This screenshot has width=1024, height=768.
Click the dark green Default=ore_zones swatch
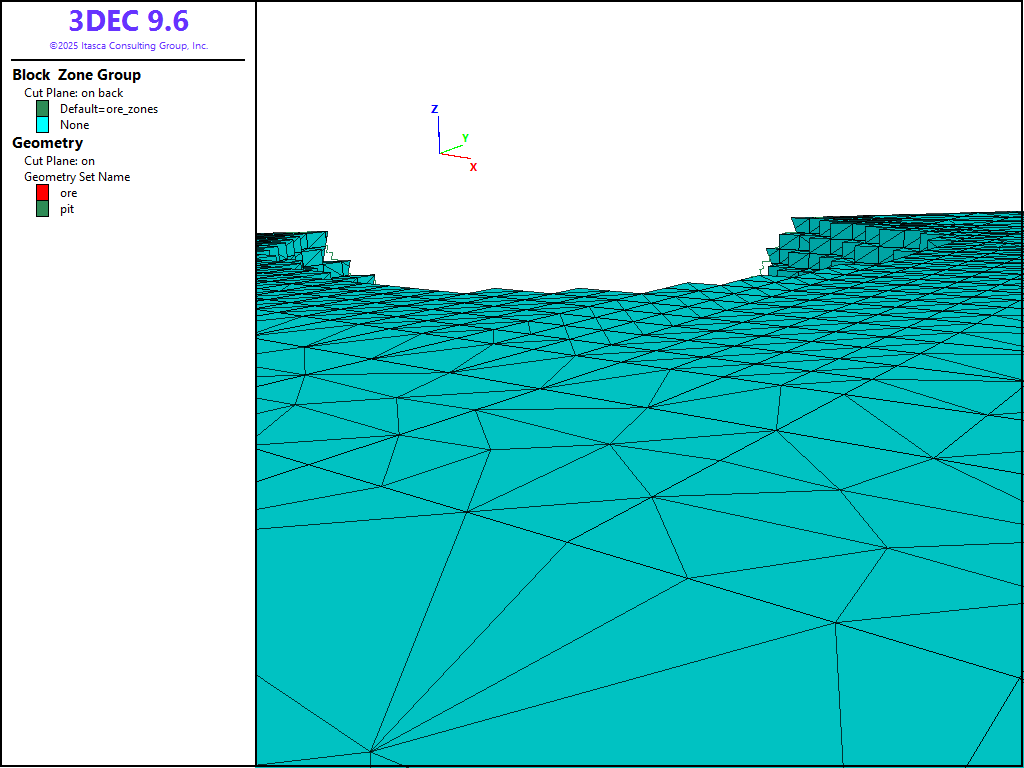(x=42, y=109)
